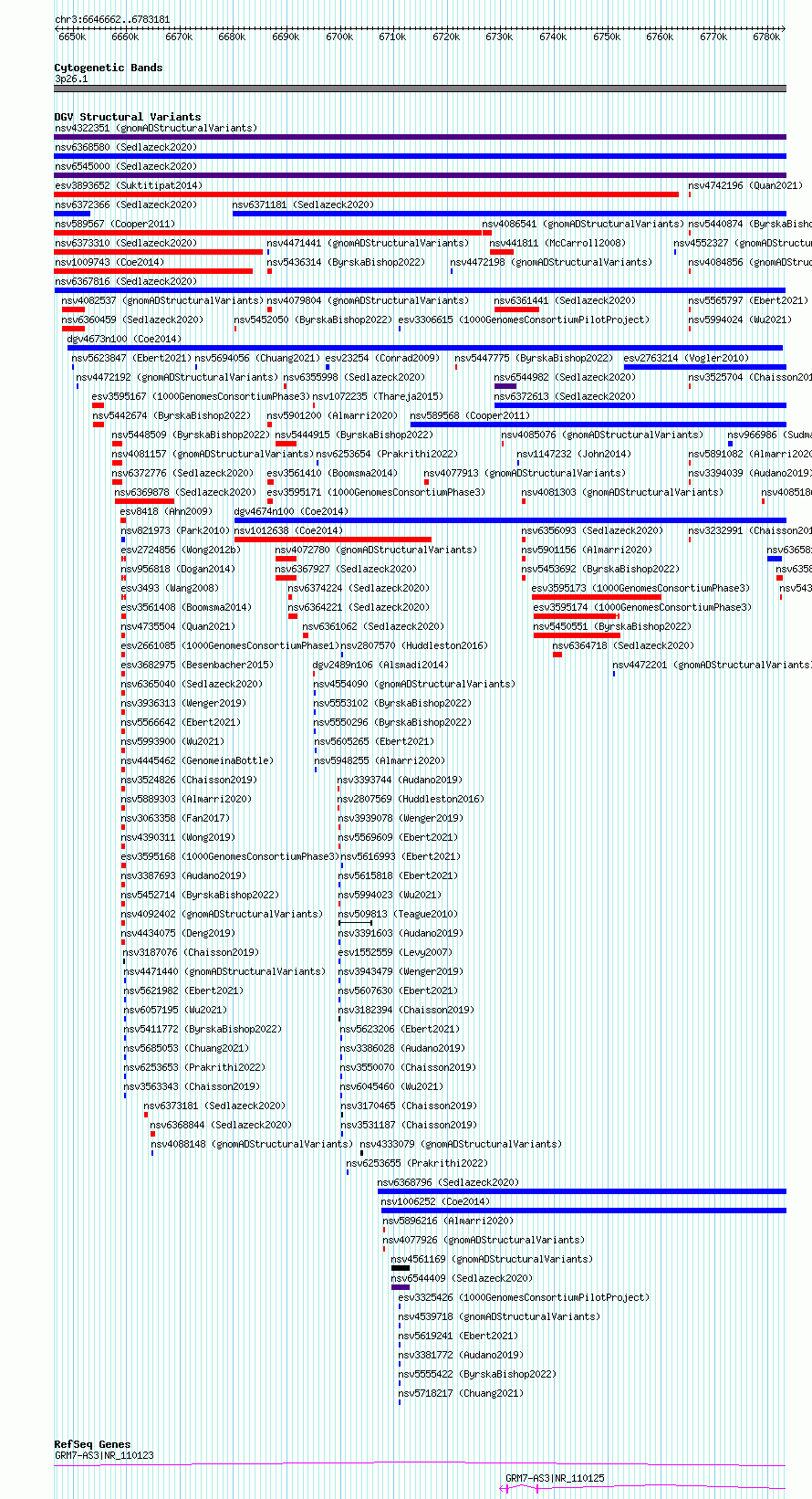Viewport: 812px width, 1499px height.
Task: Select the nsv589568 (Cooper2011) label
Action: pos(470,415)
